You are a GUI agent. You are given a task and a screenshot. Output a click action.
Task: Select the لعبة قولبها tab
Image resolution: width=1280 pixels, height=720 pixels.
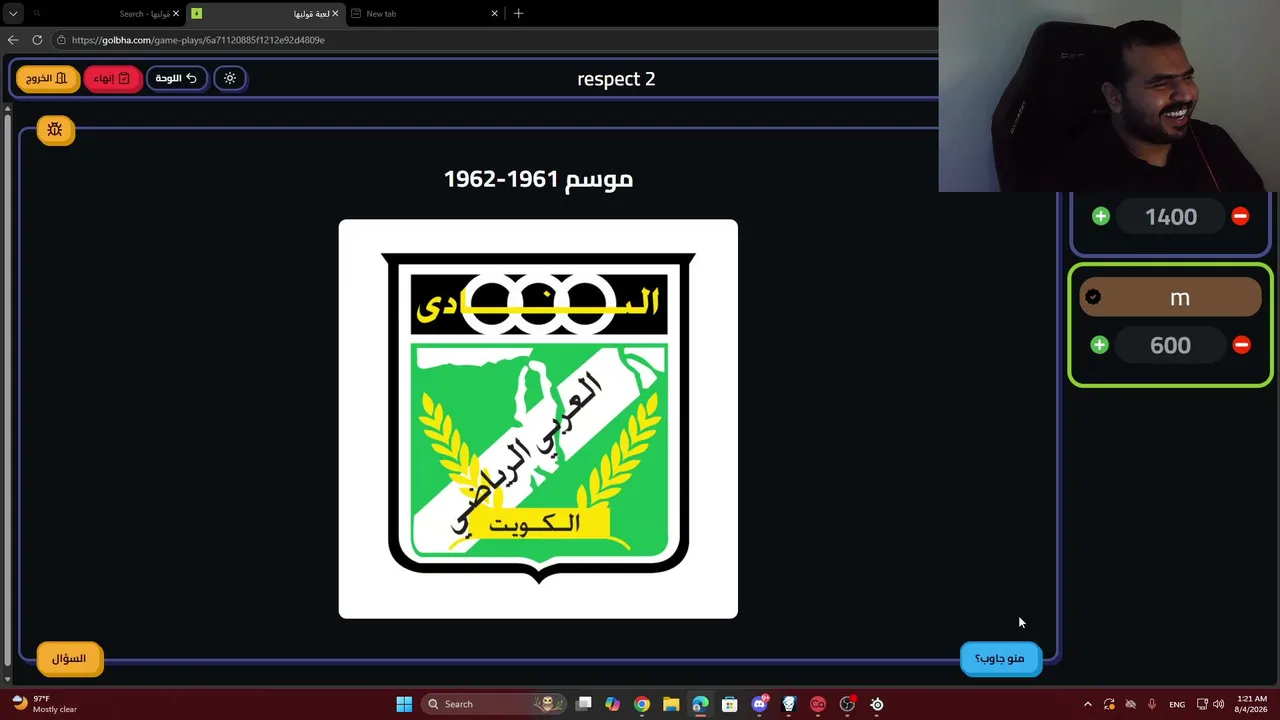pos(265,14)
